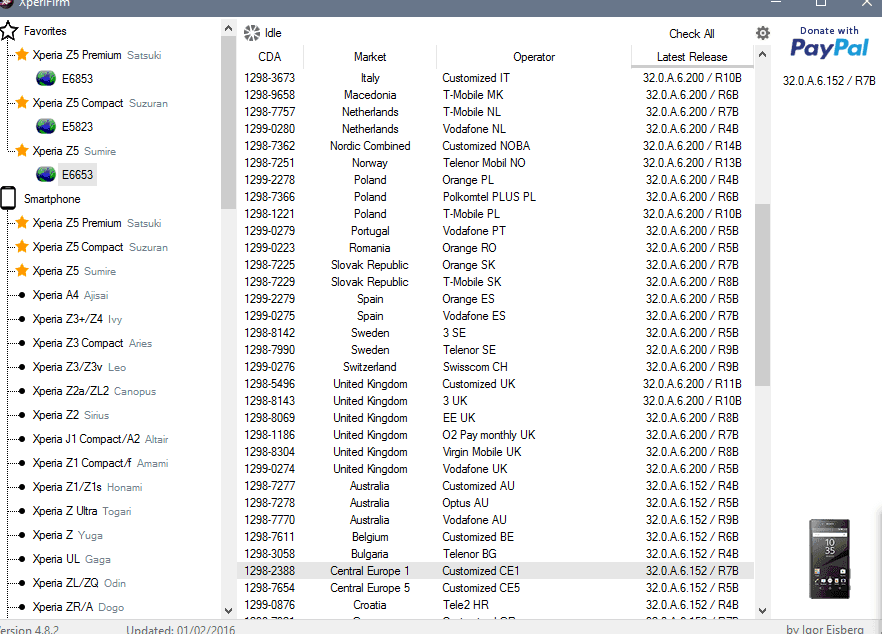Sort by the Operator column header
This screenshot has width=882, height=634.
pos(534,57)
